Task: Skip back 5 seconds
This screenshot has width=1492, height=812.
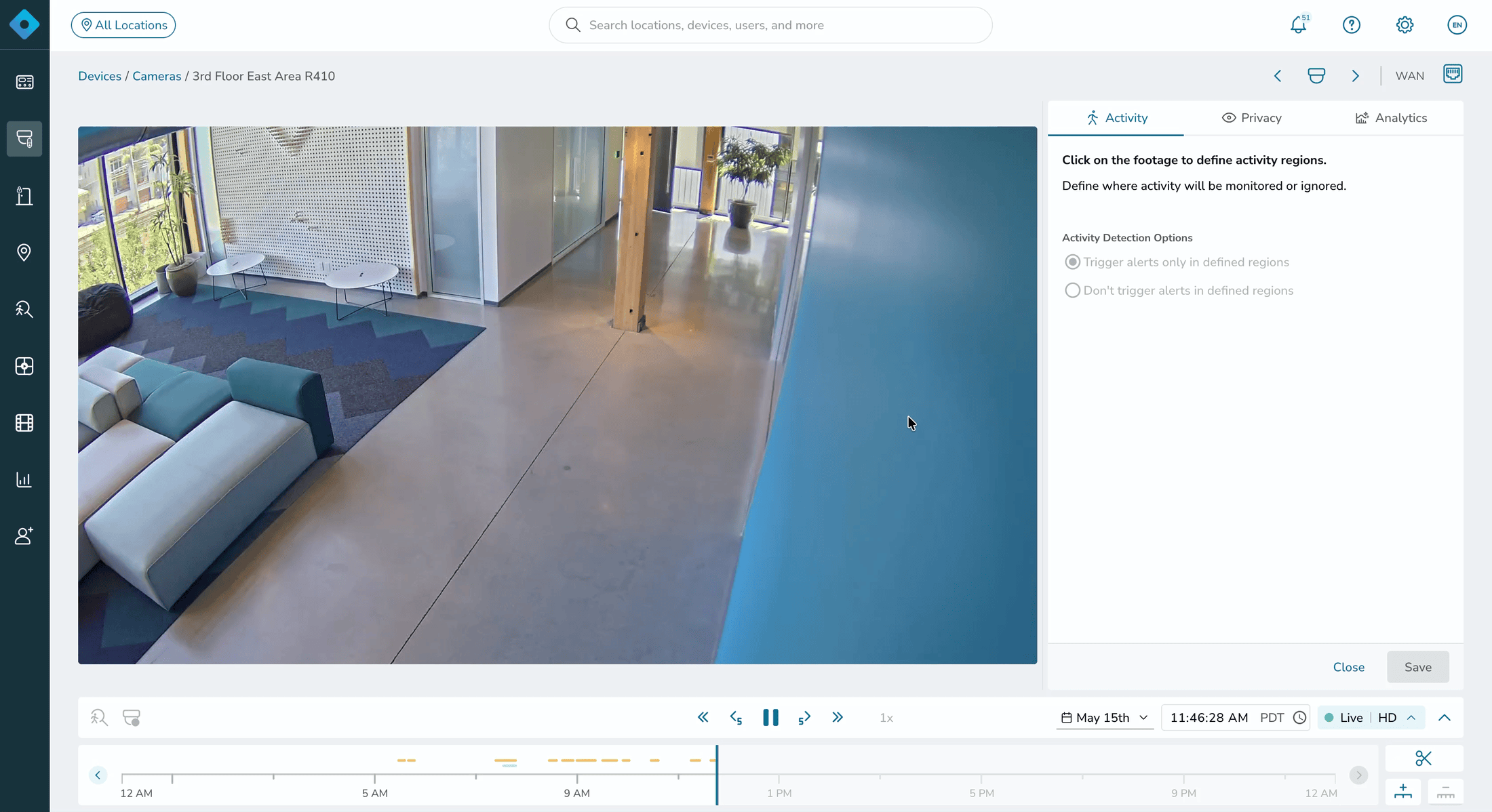Action: (x=736, y=718)
